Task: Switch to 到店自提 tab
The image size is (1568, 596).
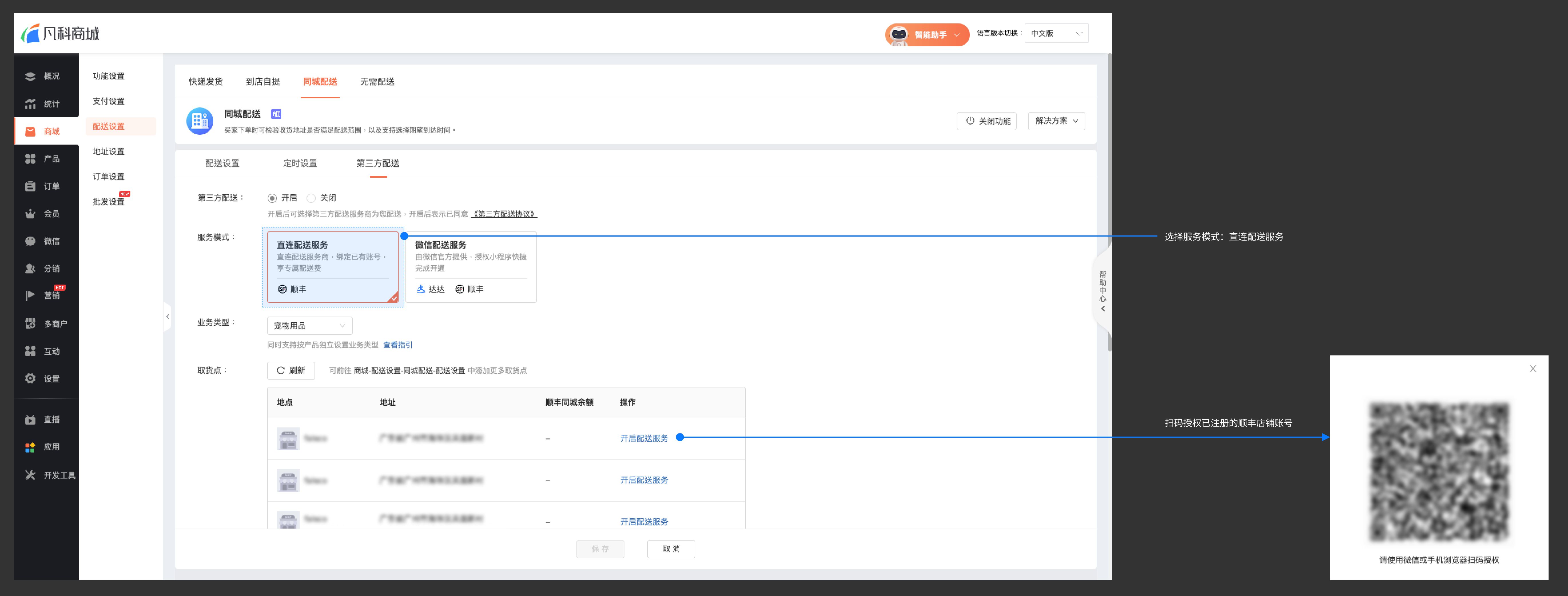Action: [263, 81]
